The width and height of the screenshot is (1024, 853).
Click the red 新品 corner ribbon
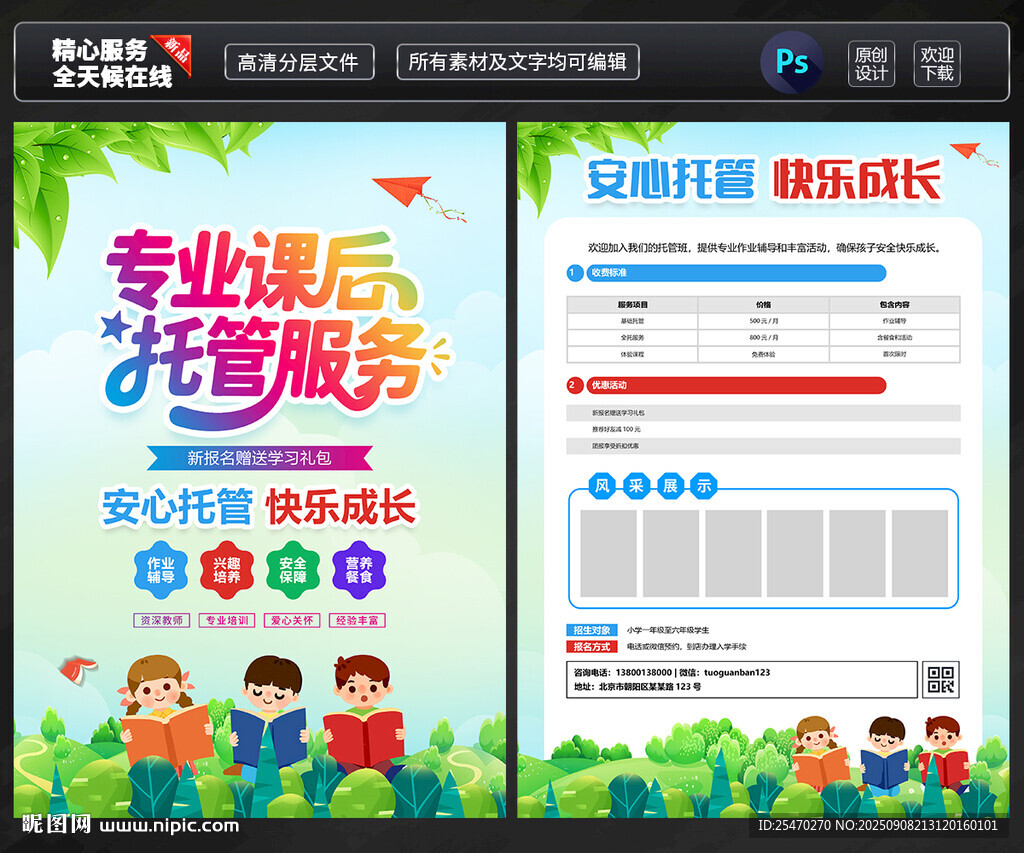(x=174, y=52)
